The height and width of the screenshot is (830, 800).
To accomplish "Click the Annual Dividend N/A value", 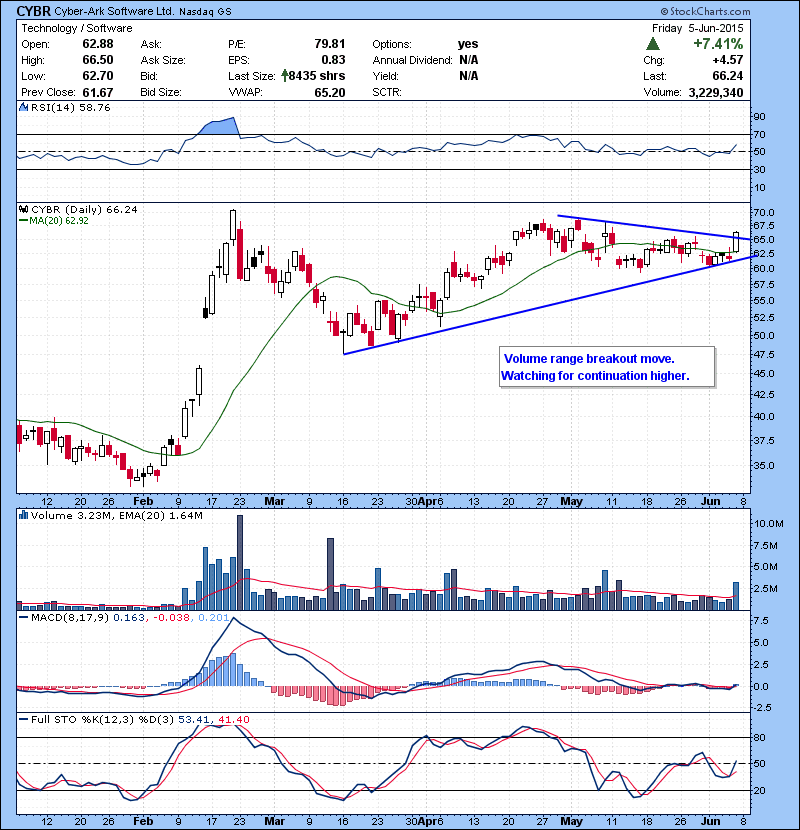I will (x=469, y=60).
